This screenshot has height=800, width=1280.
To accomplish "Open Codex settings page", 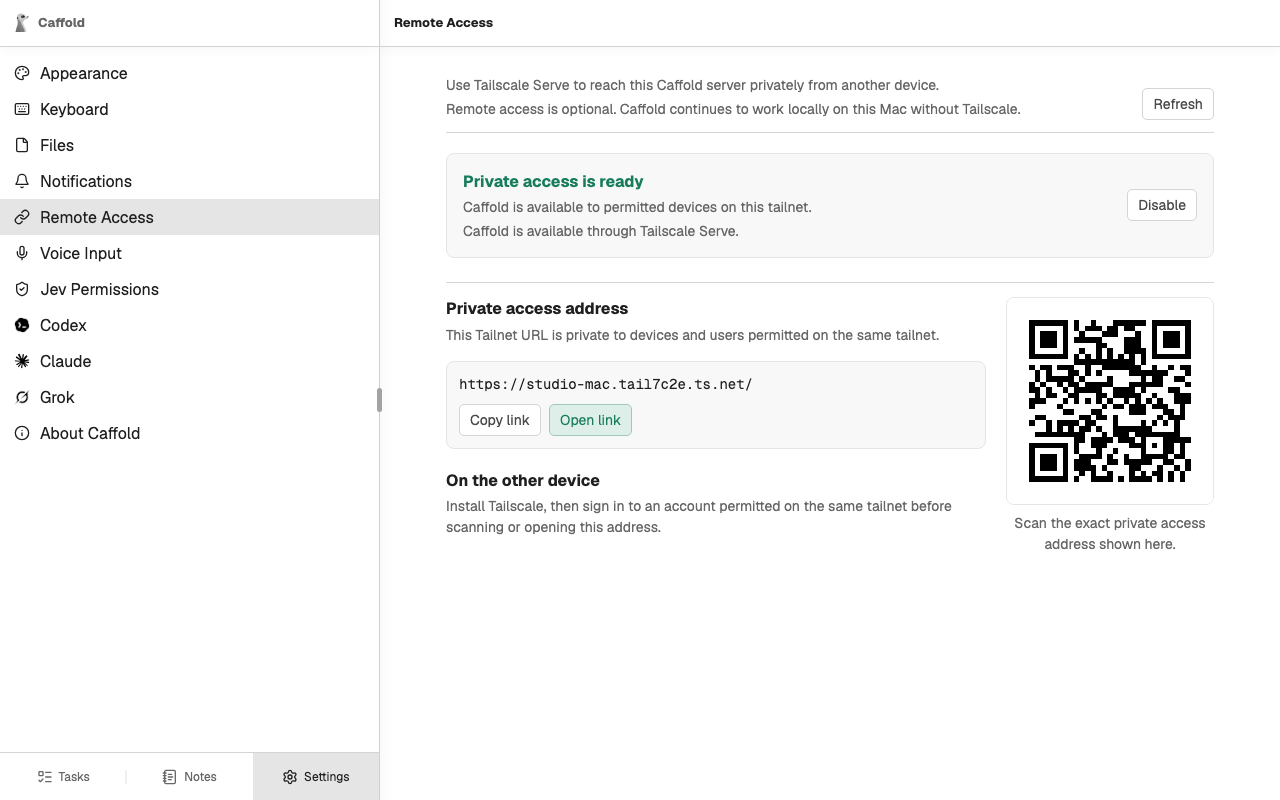I will pyautogui.click(x=189, y=325).
